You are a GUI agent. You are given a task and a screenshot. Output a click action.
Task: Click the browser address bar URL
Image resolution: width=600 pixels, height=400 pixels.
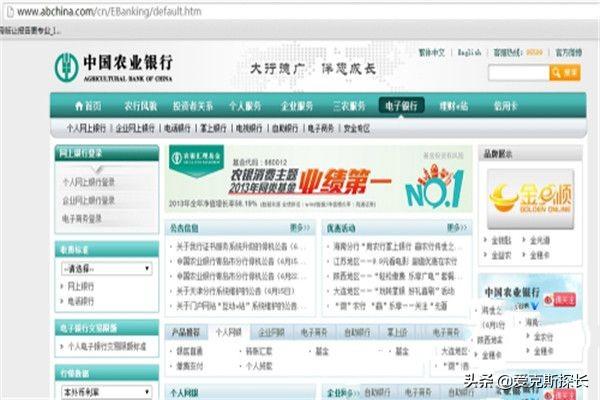tap(109, 11)
